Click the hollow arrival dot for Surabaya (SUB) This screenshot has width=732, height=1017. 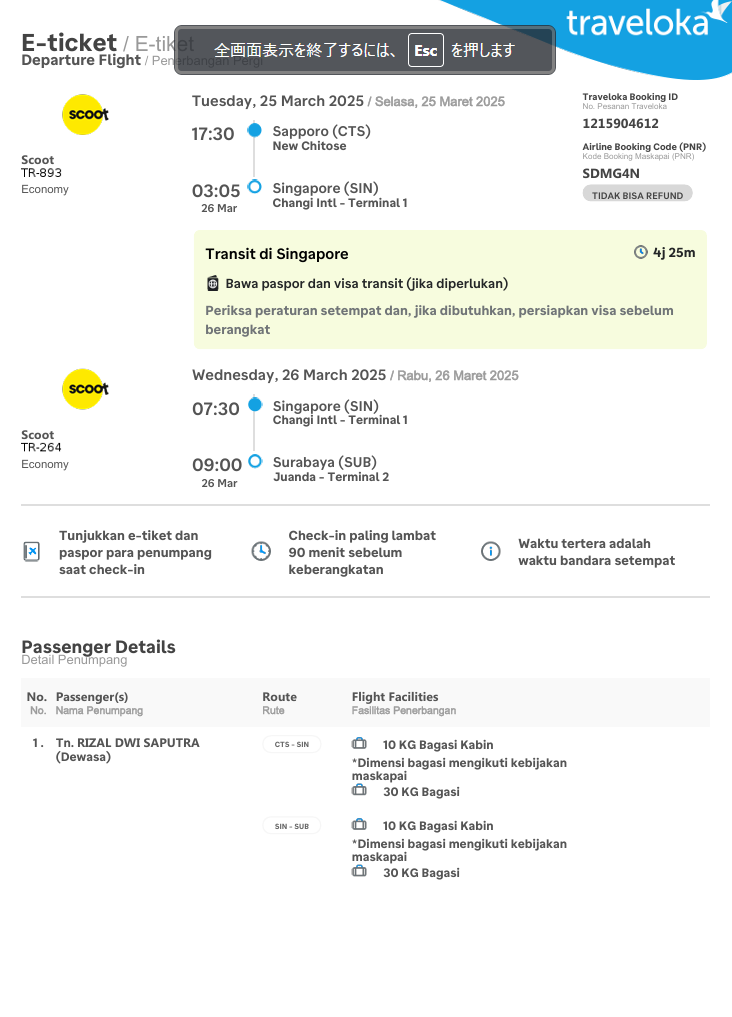(x=254, y=462)
